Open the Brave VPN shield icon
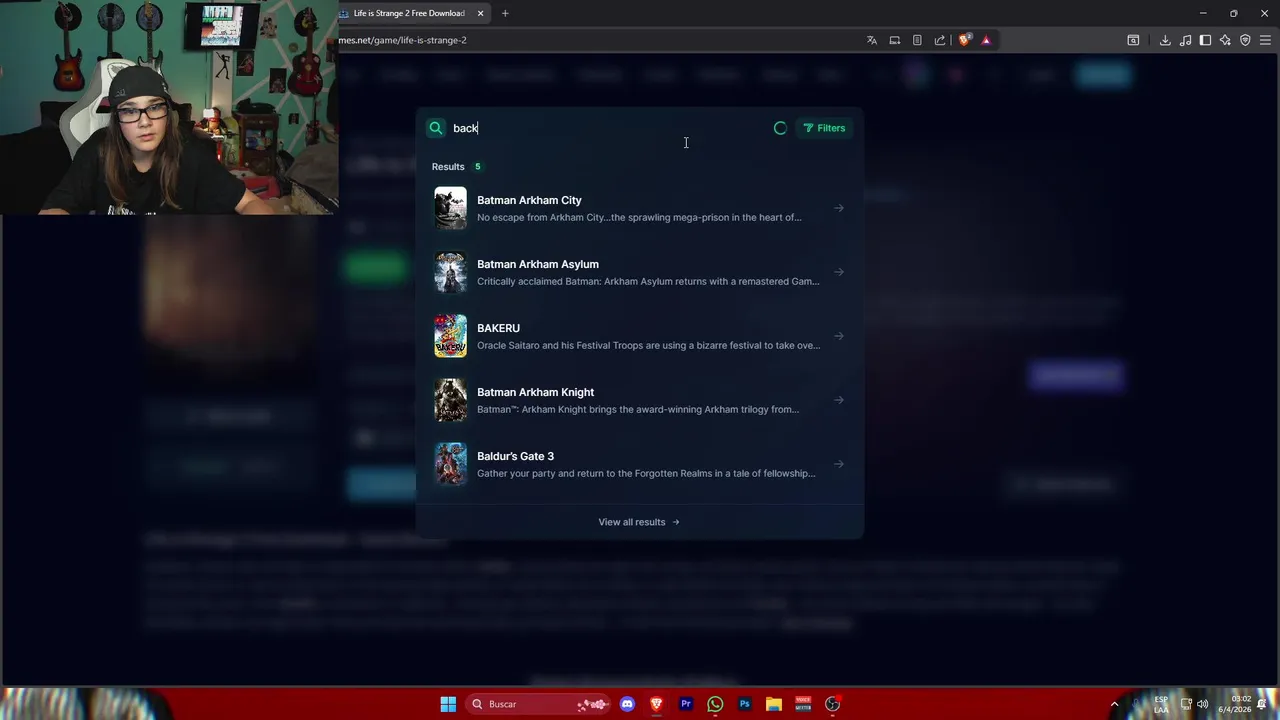This screenshot has height=720, width=1280. pos(1245,40)
